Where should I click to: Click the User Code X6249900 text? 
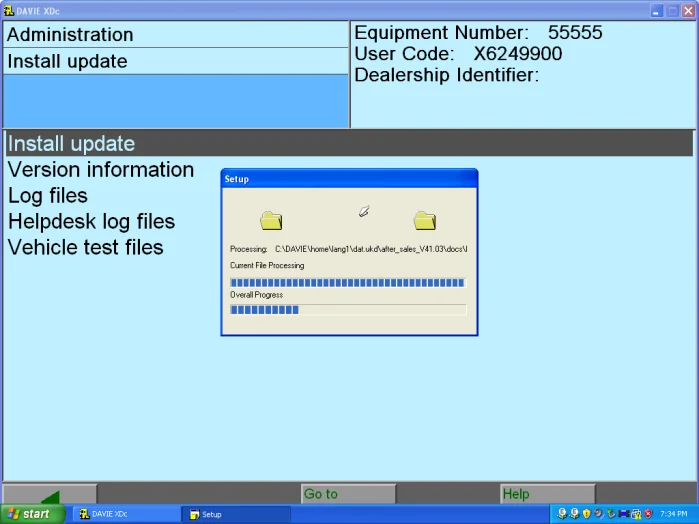(458, 54)
